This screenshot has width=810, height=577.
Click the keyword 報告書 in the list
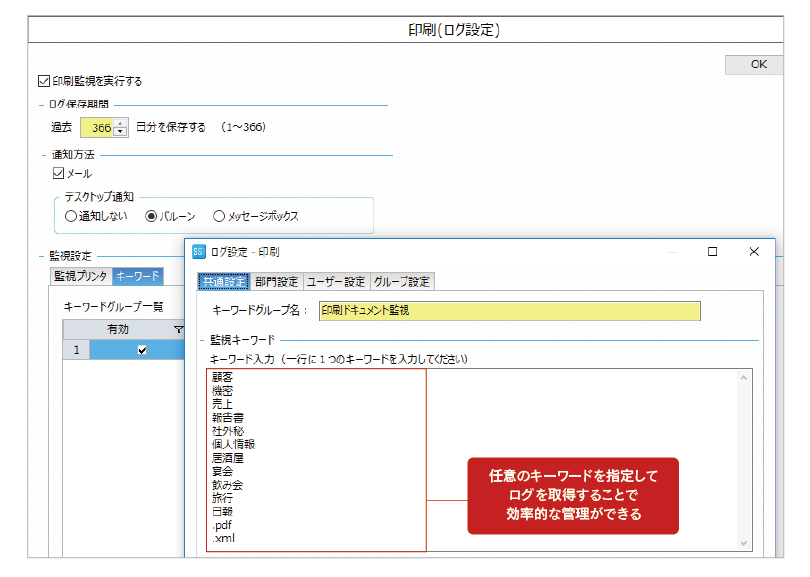[x=228, y=417]
